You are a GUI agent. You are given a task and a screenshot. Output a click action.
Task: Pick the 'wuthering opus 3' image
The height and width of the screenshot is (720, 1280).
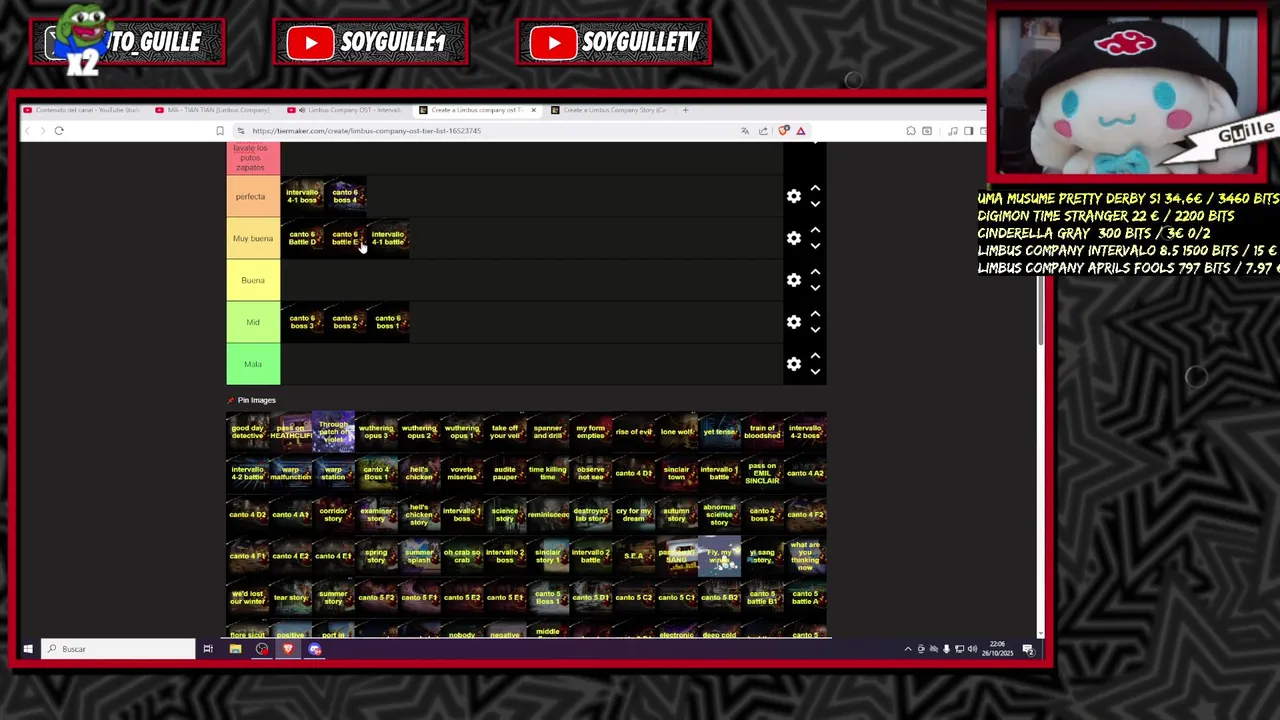(x=376, y=432)
